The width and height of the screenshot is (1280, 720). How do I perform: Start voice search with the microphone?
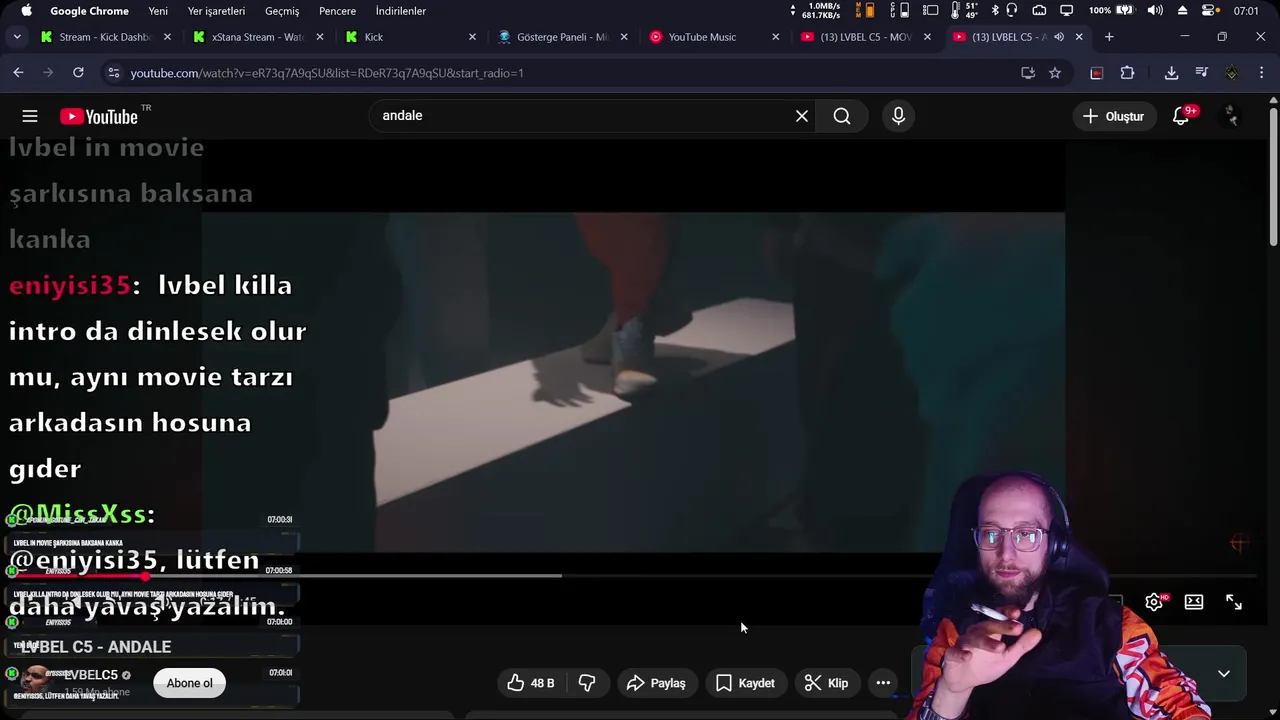pos(898,116)
